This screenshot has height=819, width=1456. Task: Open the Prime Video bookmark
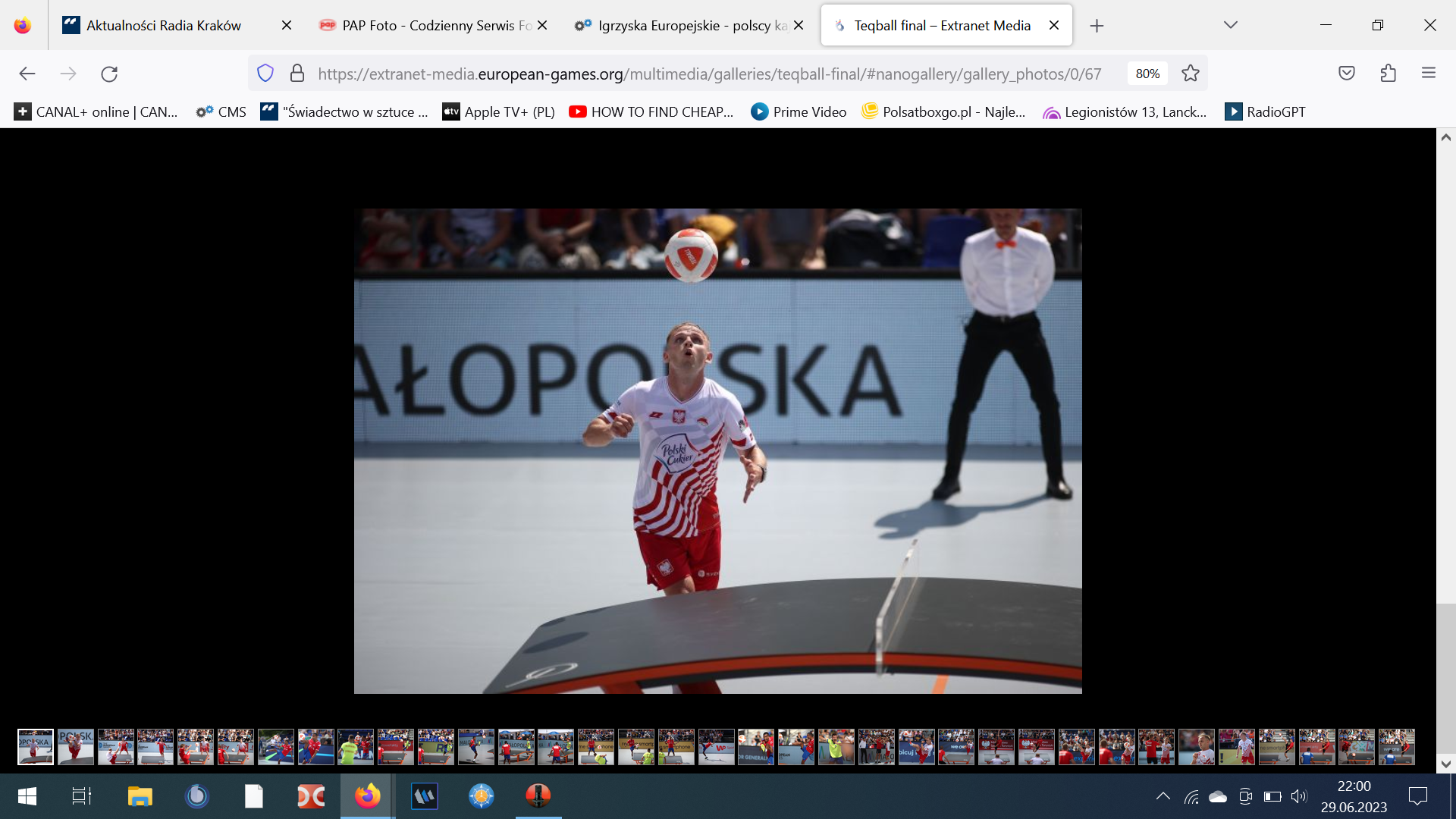[x=799, y=112]
